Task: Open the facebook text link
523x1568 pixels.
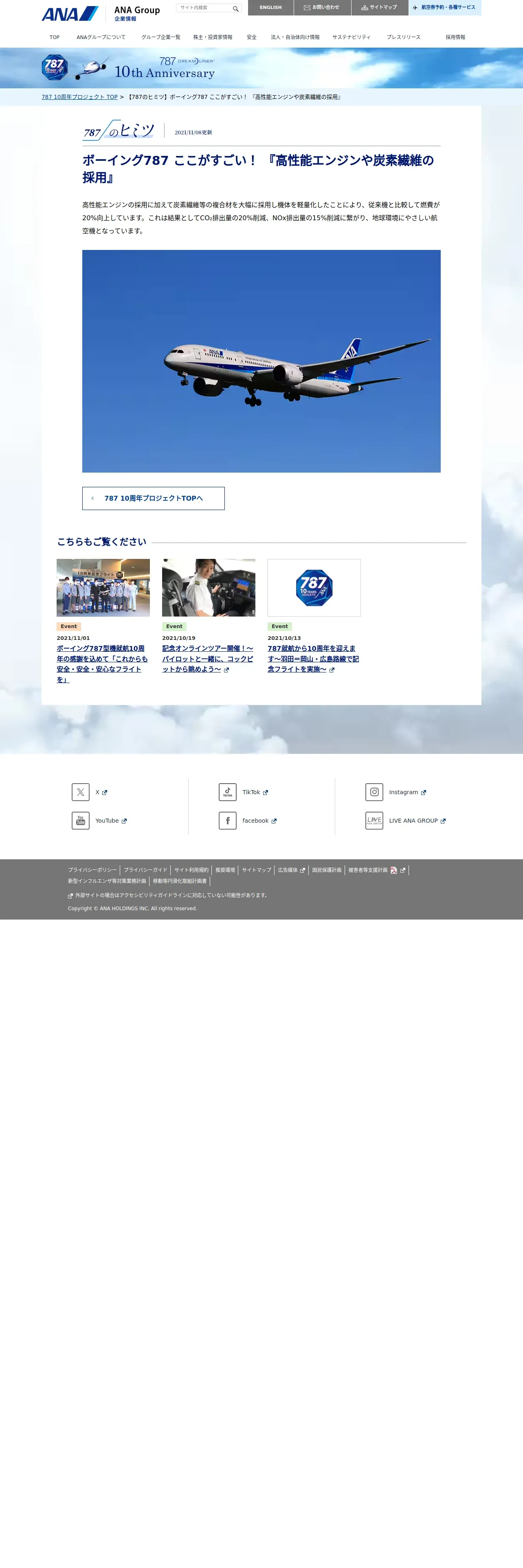Action: (256, 821)
